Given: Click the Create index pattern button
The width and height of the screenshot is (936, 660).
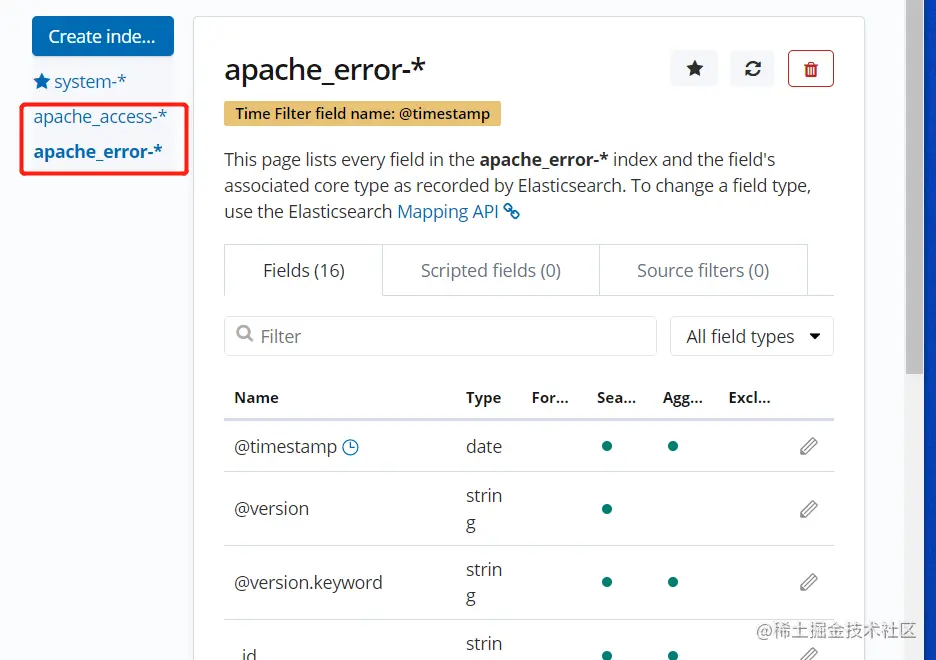Looking at the screenshot, I should point(102,37).
